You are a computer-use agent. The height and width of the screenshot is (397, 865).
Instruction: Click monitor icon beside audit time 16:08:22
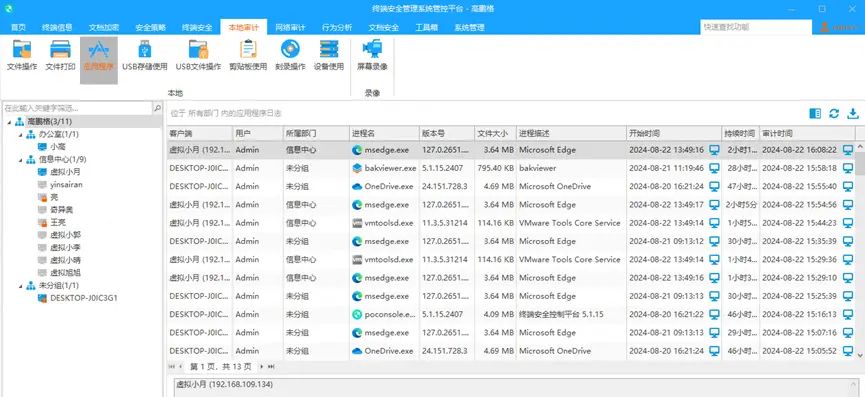coord(848,150)
